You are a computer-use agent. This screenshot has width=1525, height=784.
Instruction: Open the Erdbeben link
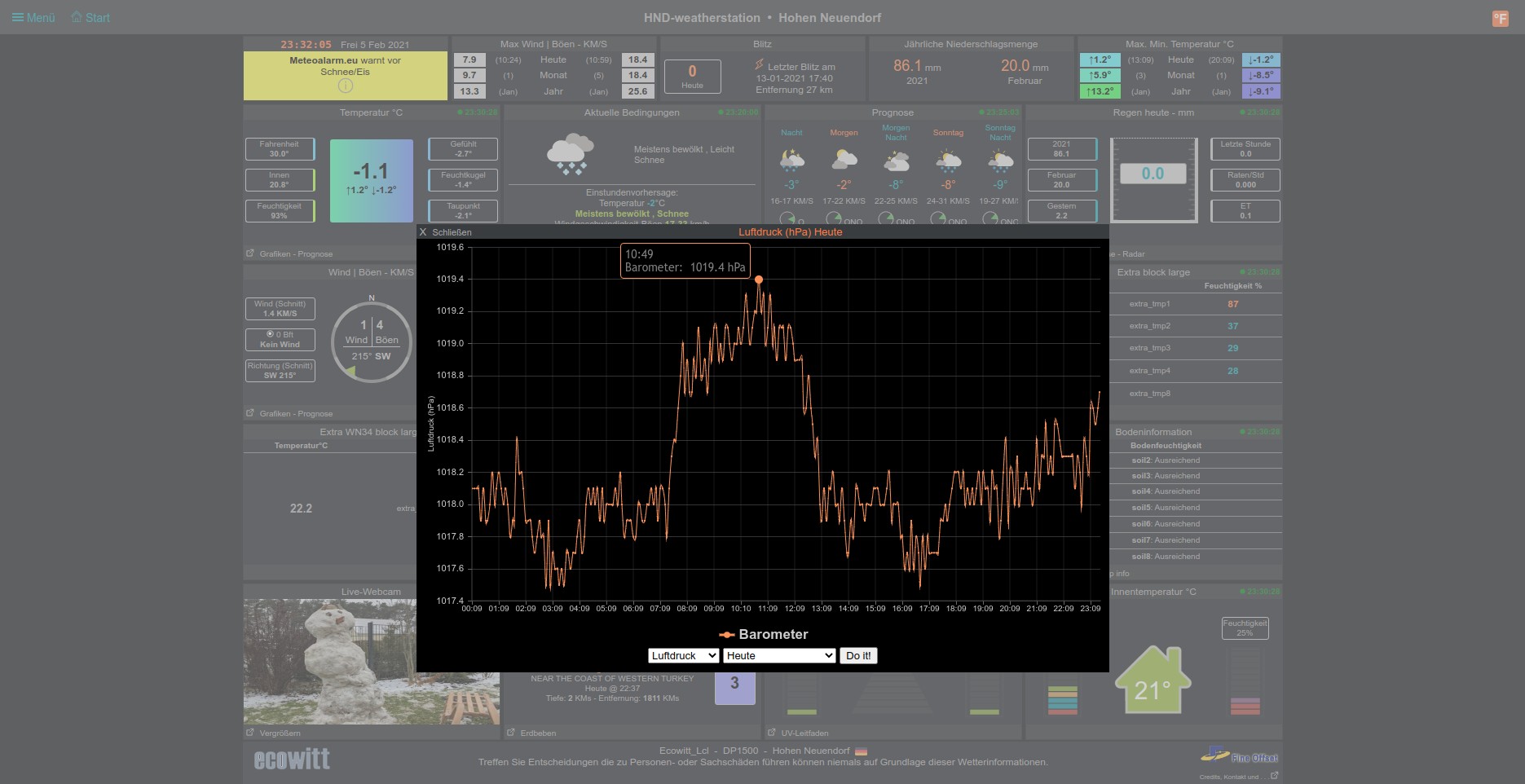tap(531, 733)
